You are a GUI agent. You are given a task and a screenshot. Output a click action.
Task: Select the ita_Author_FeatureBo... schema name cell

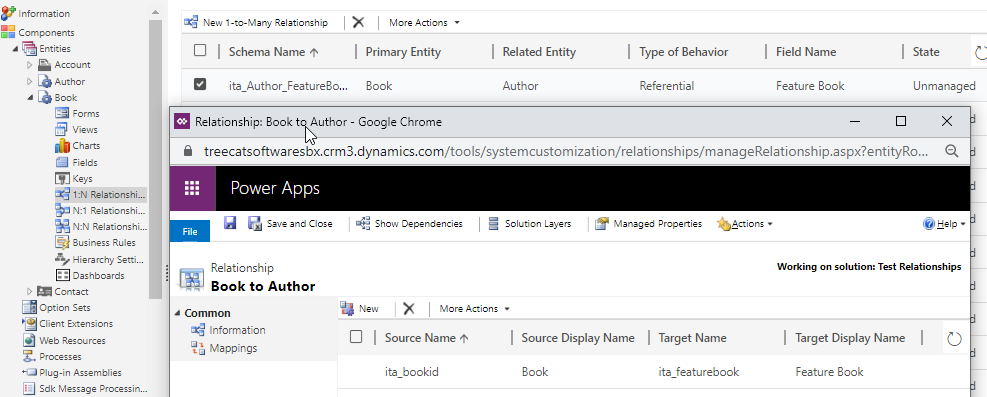coord(288,86)
